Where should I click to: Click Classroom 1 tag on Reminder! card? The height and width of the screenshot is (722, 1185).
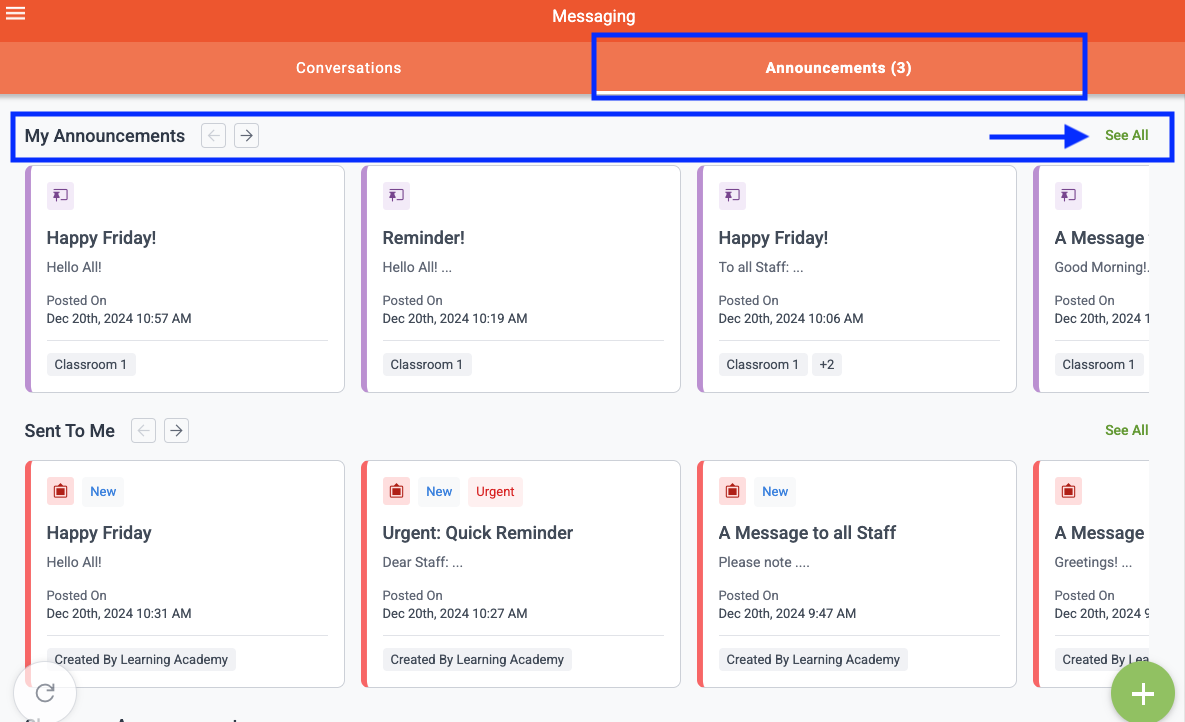click(426, 365)
